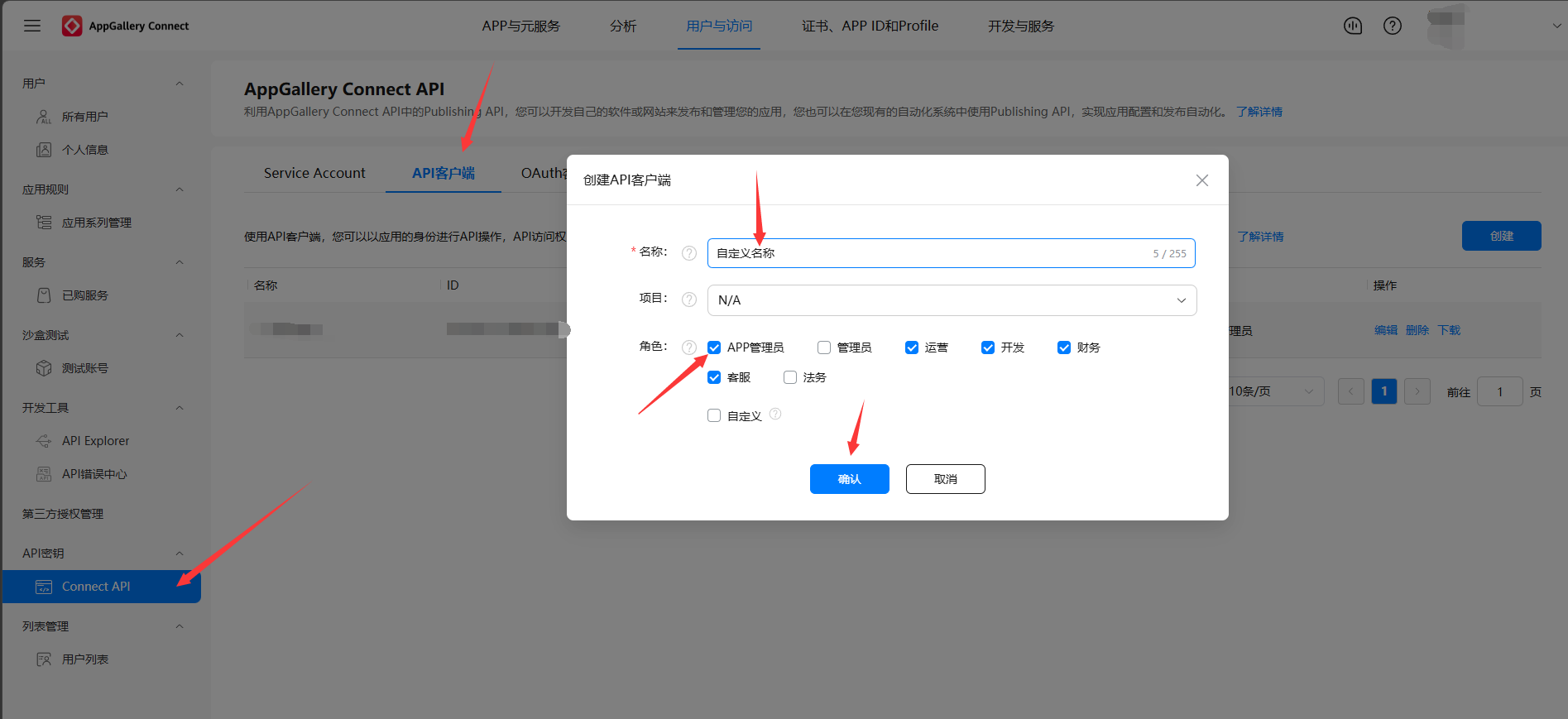Go to next page arrow in pagination
Viewport: 1568px width, 719px height.
(1417, 391)
